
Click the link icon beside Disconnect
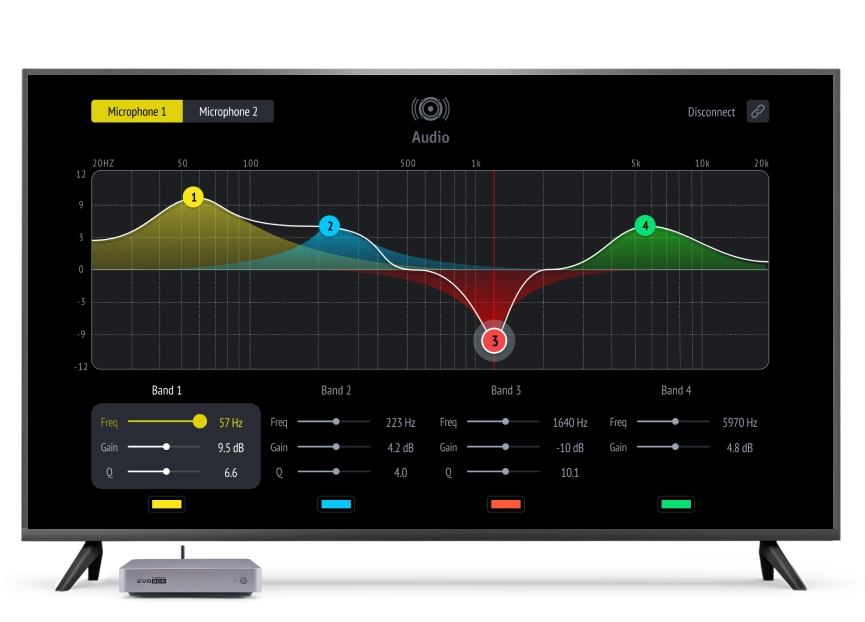(x=758, y=112)
